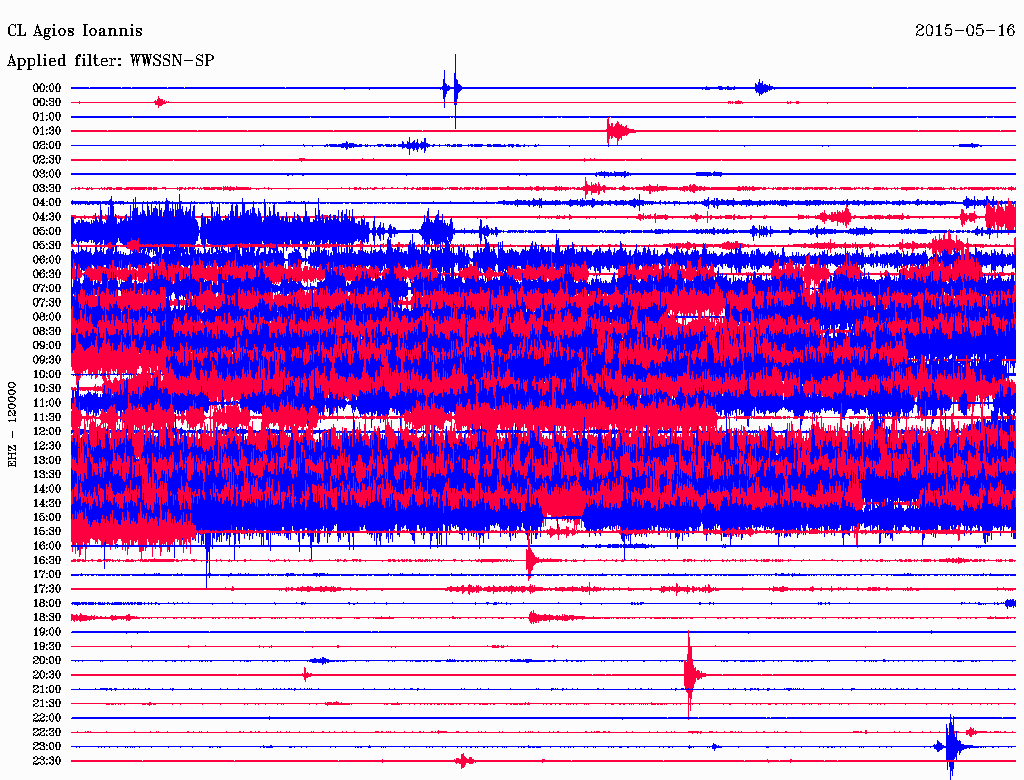This screenshot has width=1024, height=780.
Task: Select the 16:30 time label
Action: tap(47, 561)
